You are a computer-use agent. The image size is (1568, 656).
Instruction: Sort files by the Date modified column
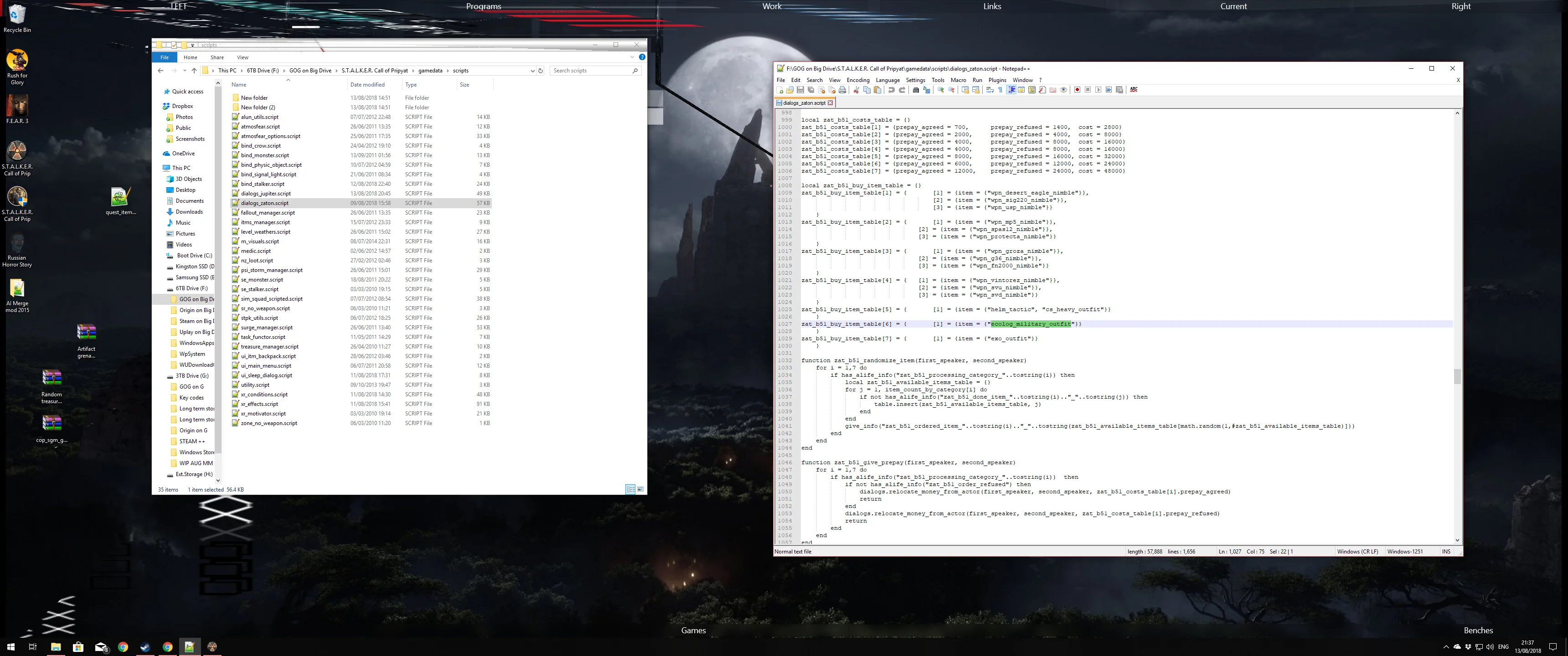point(367,85)
